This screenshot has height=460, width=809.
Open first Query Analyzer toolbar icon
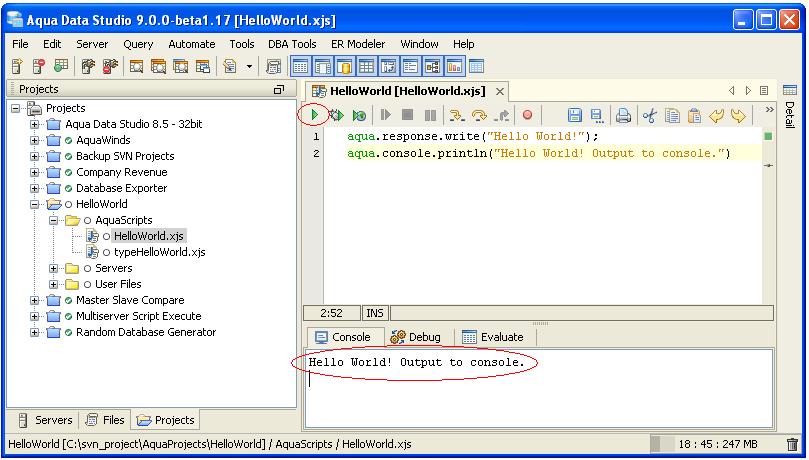tap(136, 66)
